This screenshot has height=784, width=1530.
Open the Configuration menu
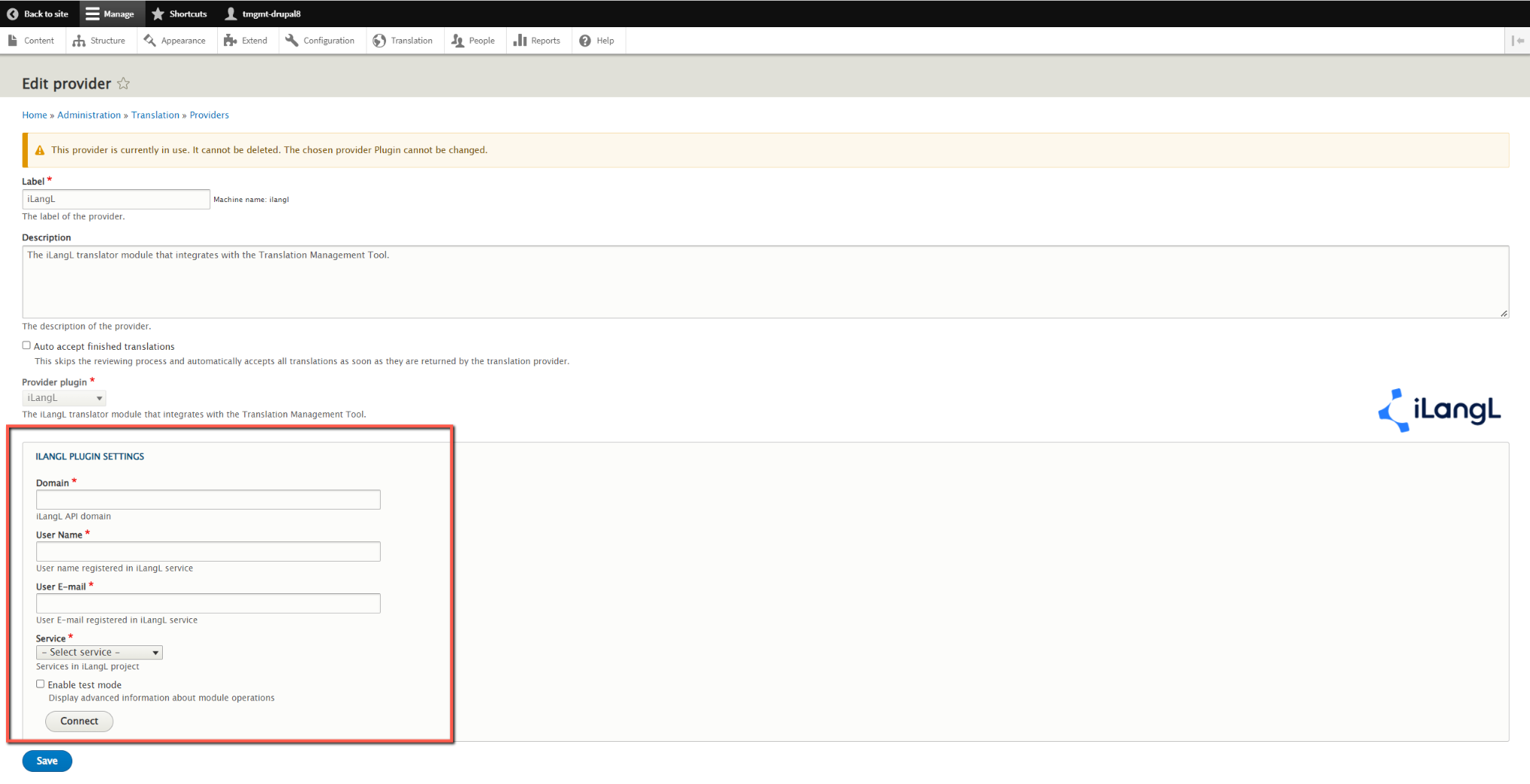(320, 41)
